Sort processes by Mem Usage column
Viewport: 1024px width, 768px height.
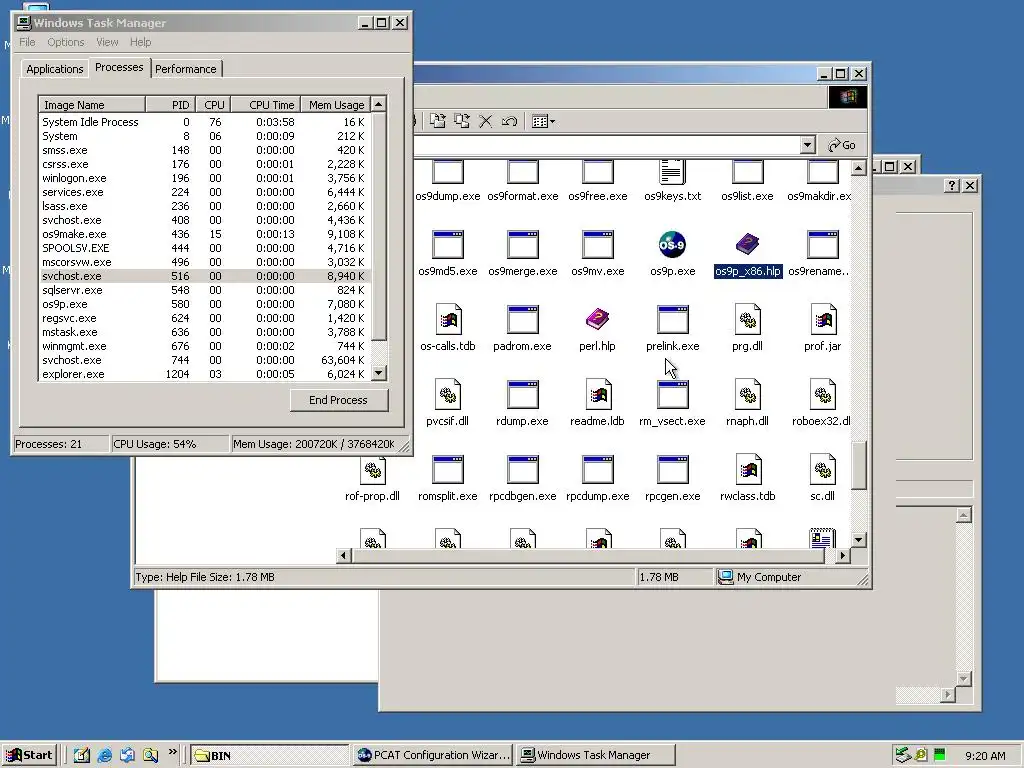336,104
